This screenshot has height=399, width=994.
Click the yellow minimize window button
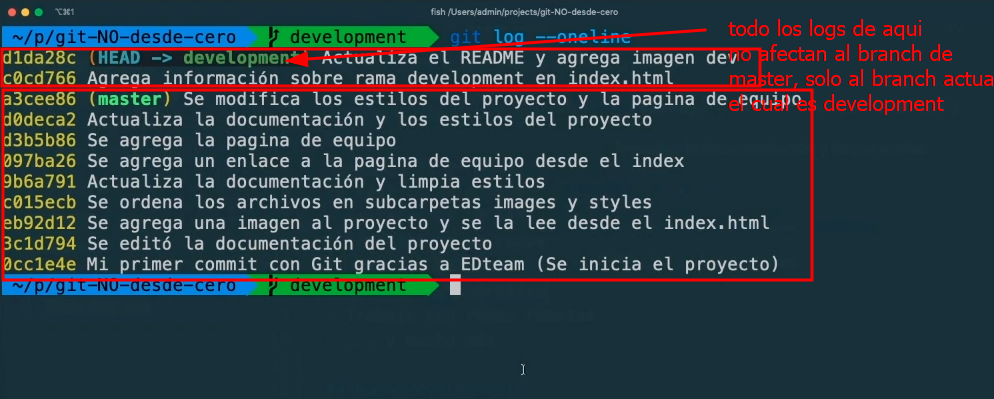25,12
